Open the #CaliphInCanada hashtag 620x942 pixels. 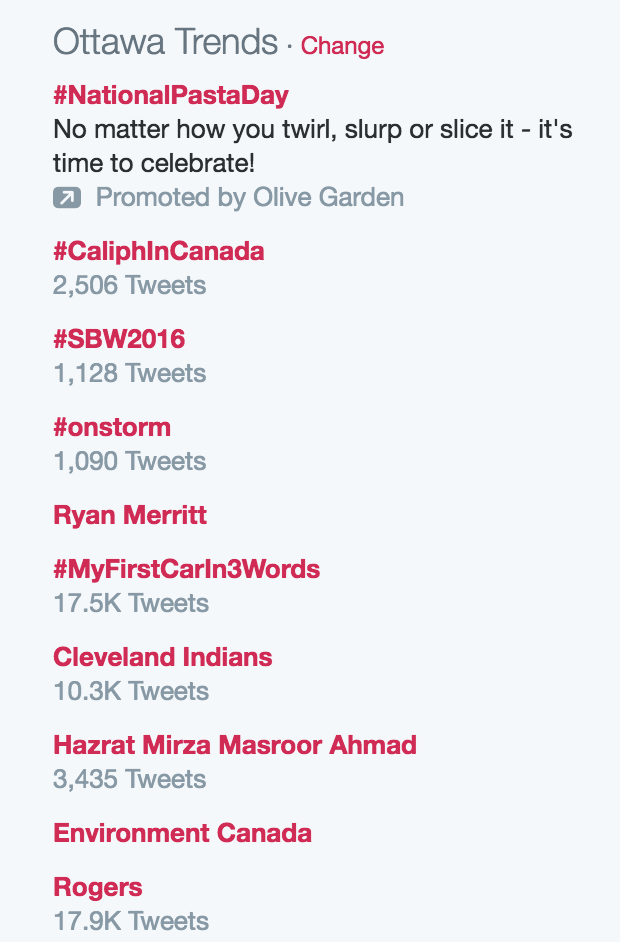pyautogui.click(x=158, y=251)
